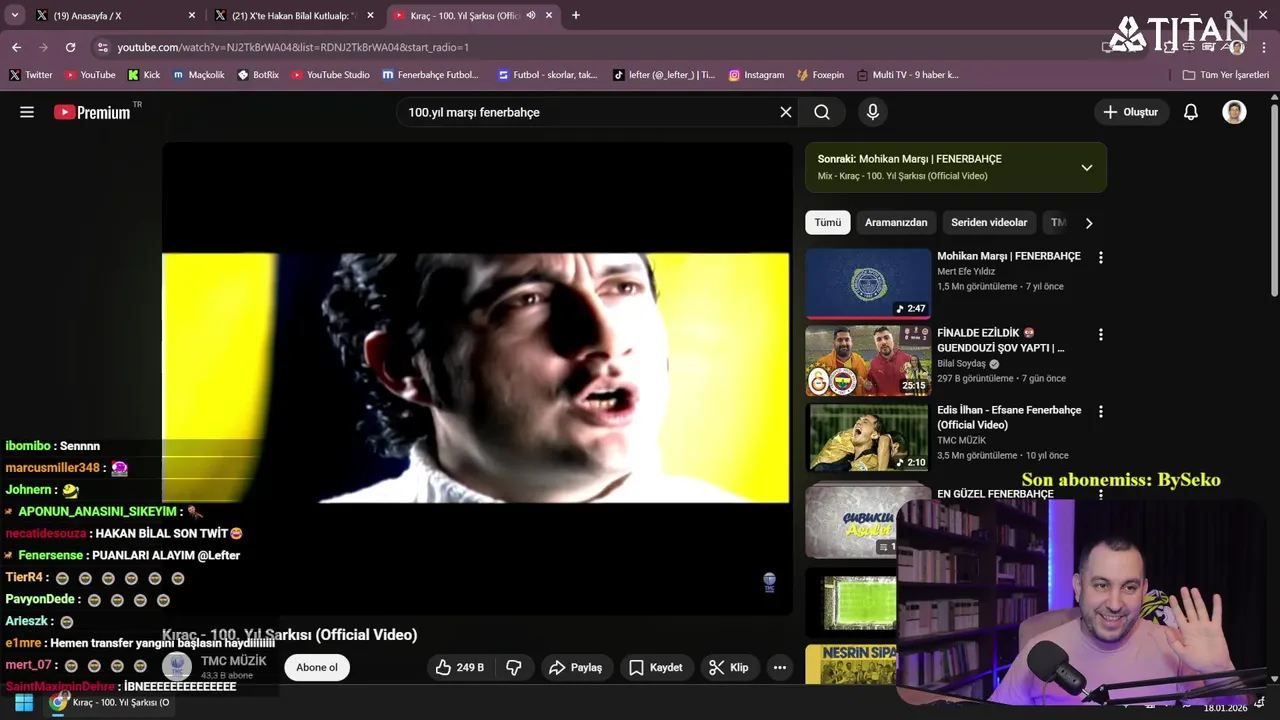Open a new browser tab
The image size is (1280, 720).
click(x=576, y=15)
